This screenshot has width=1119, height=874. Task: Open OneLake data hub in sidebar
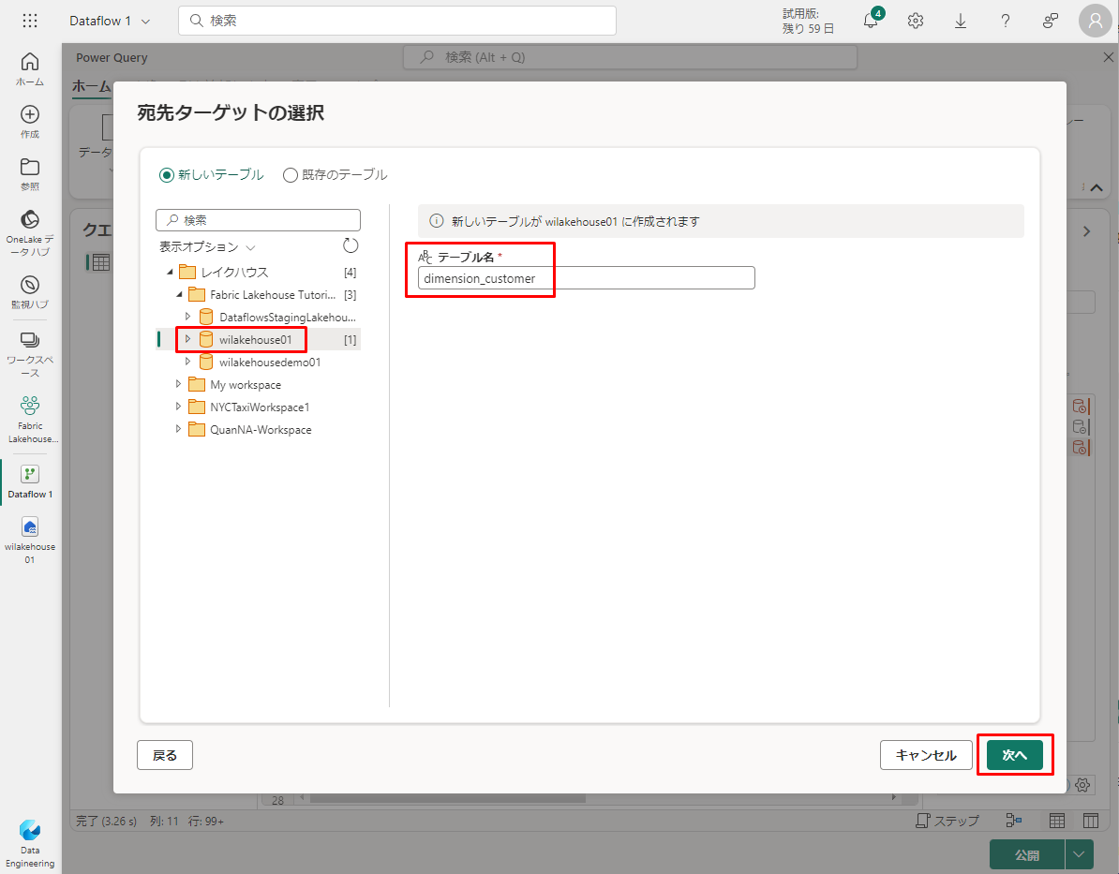tap(30, 233)
